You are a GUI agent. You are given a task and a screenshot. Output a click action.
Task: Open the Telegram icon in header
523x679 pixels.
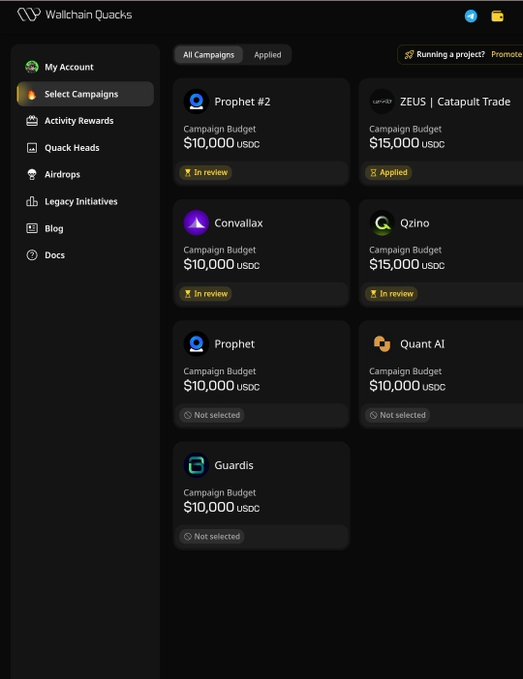click(x=471, y=16)
